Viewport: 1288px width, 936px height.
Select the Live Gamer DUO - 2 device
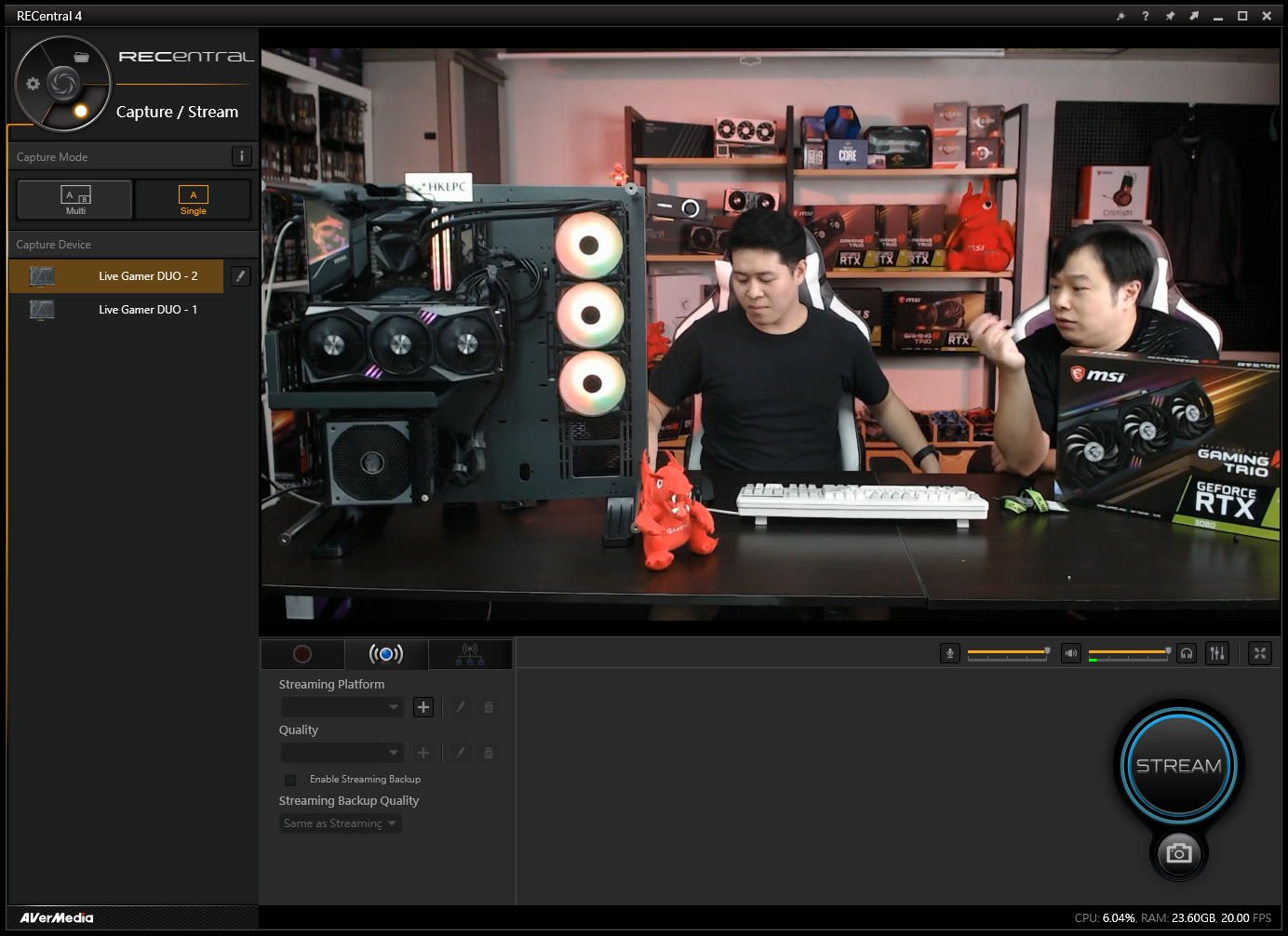point(116,276)
